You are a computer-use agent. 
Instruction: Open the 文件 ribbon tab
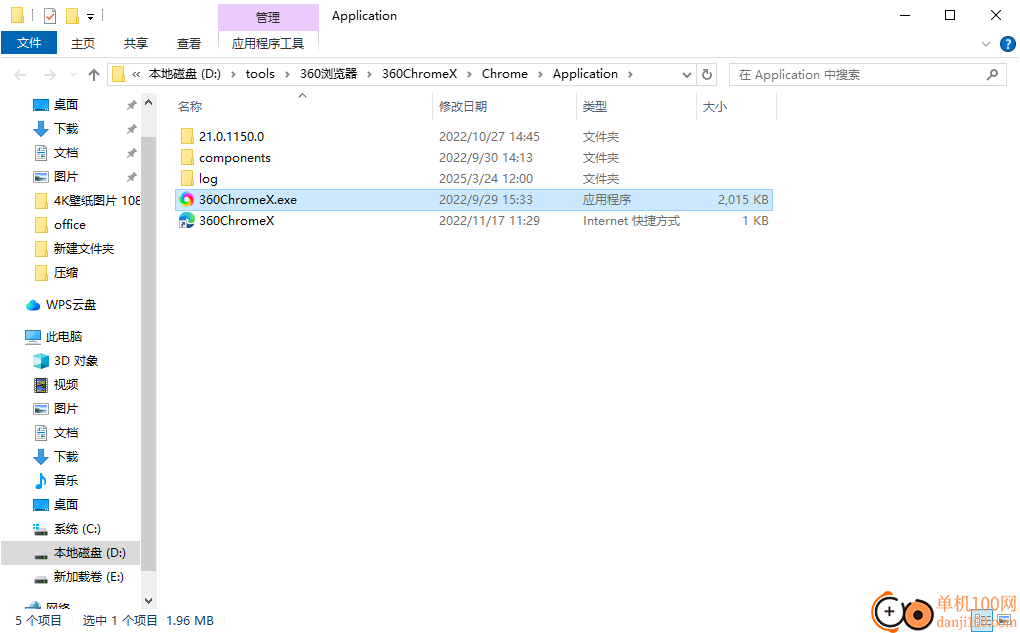[29, 43]
